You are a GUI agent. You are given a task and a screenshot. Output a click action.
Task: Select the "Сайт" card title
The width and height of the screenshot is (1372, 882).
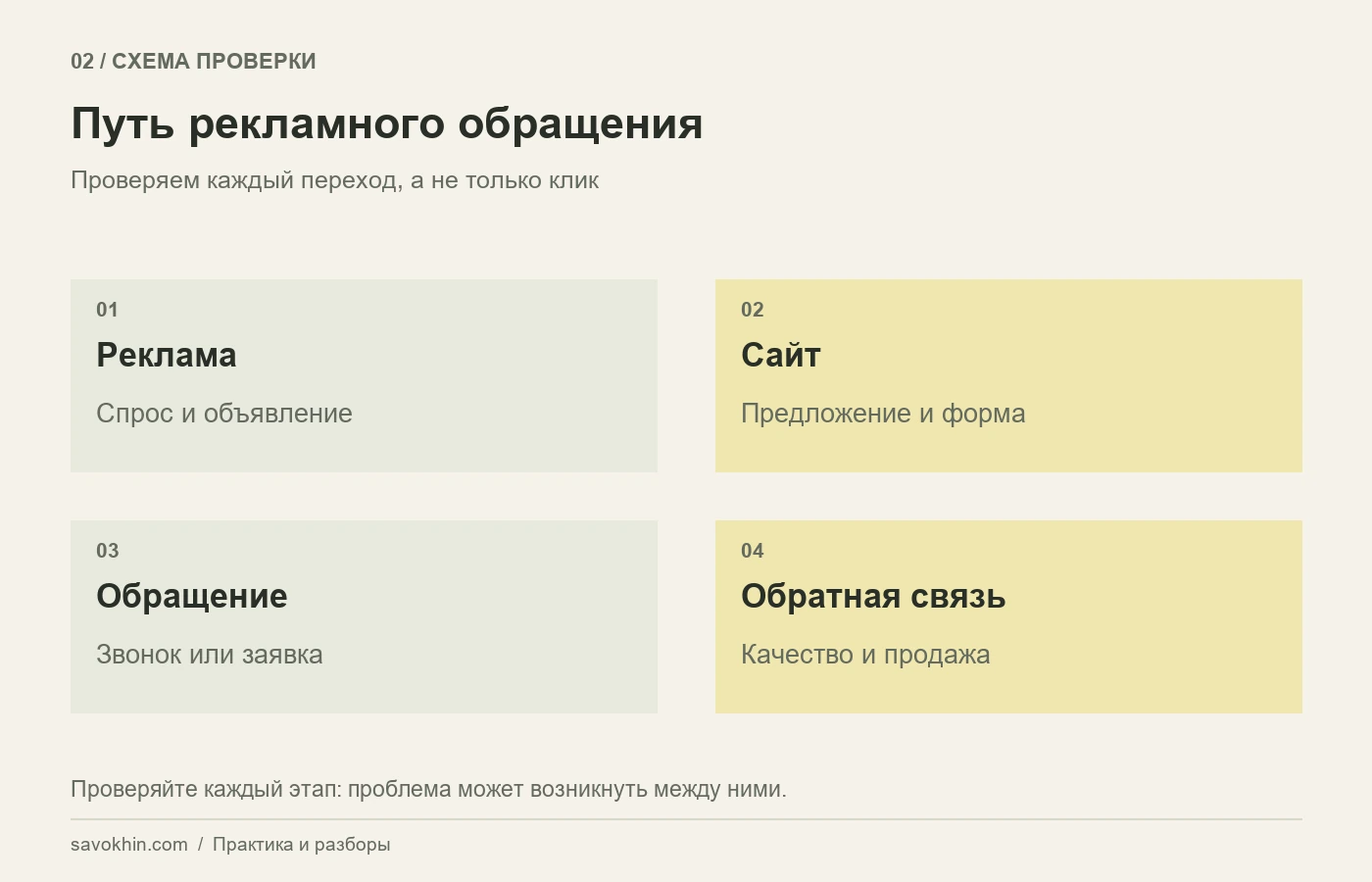tap(781, 355)
